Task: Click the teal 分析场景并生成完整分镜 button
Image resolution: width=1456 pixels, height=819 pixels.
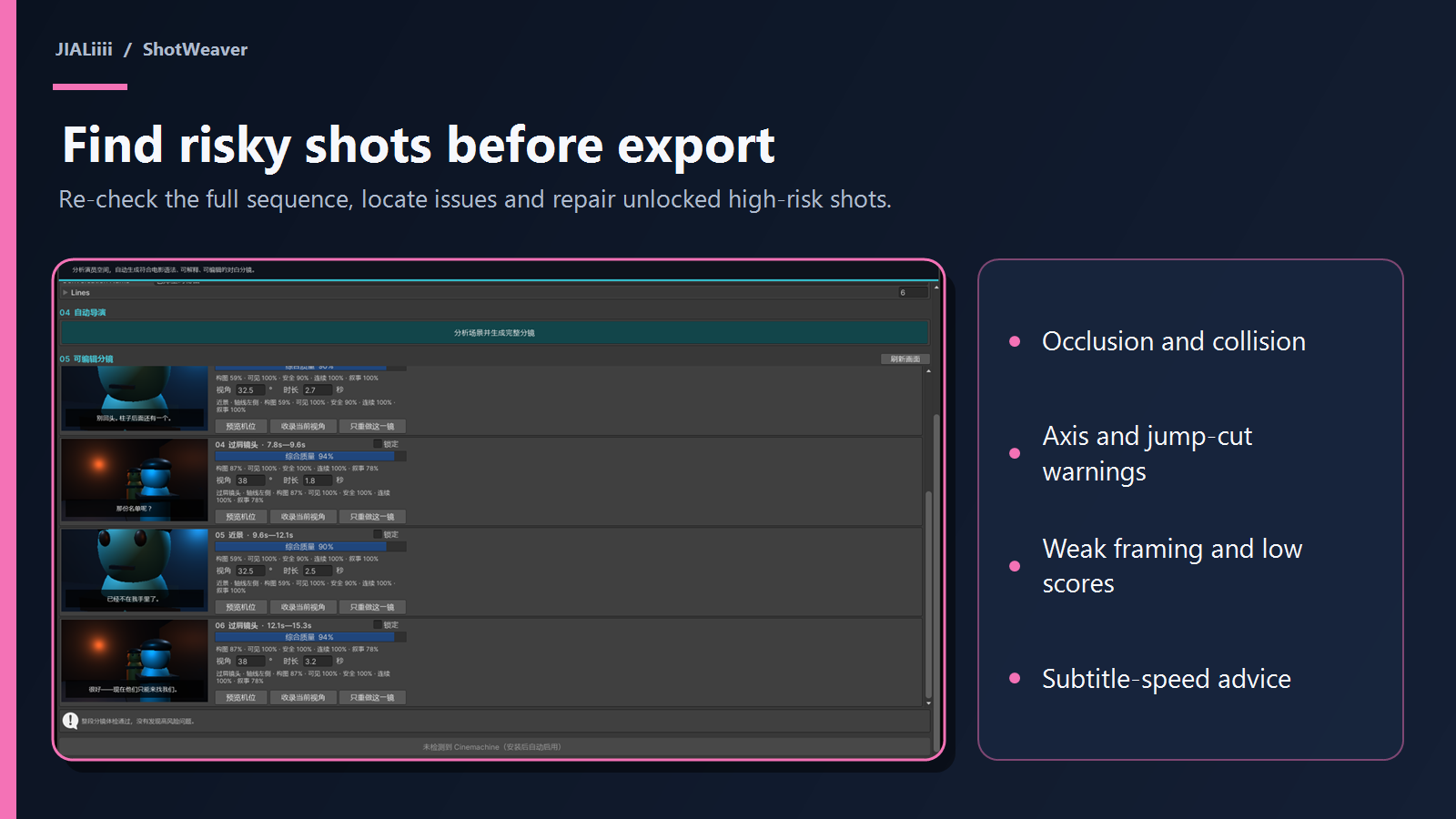Action: pyautogui.click(x=495, y=332)
